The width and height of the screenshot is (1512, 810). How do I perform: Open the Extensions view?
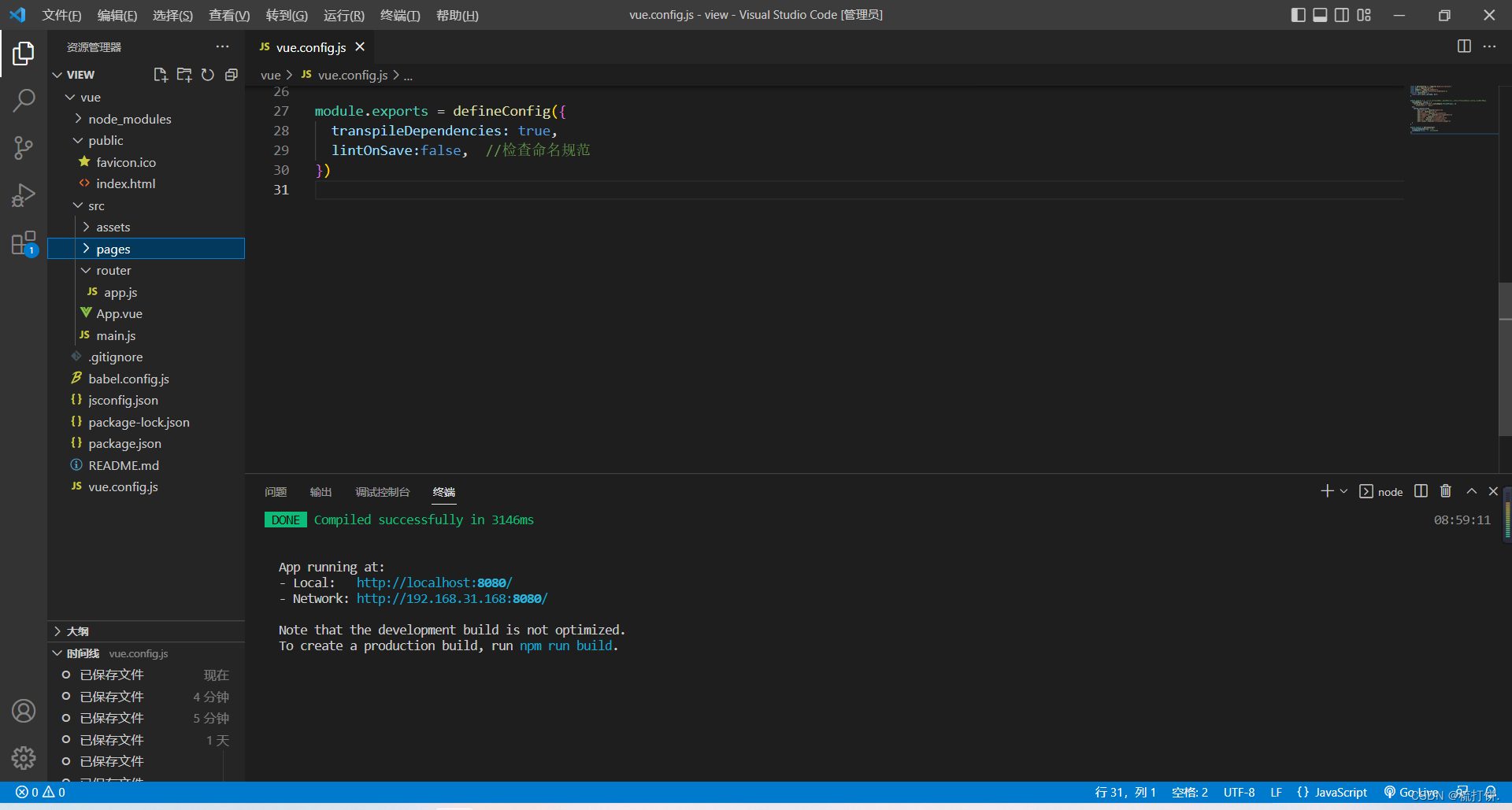tap(24, 242)
